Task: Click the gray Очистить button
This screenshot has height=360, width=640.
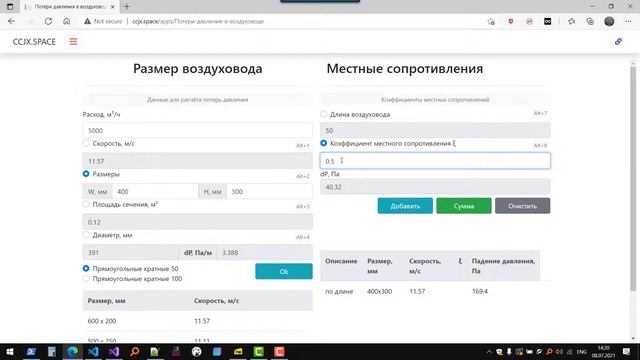Action: point(522,206)
